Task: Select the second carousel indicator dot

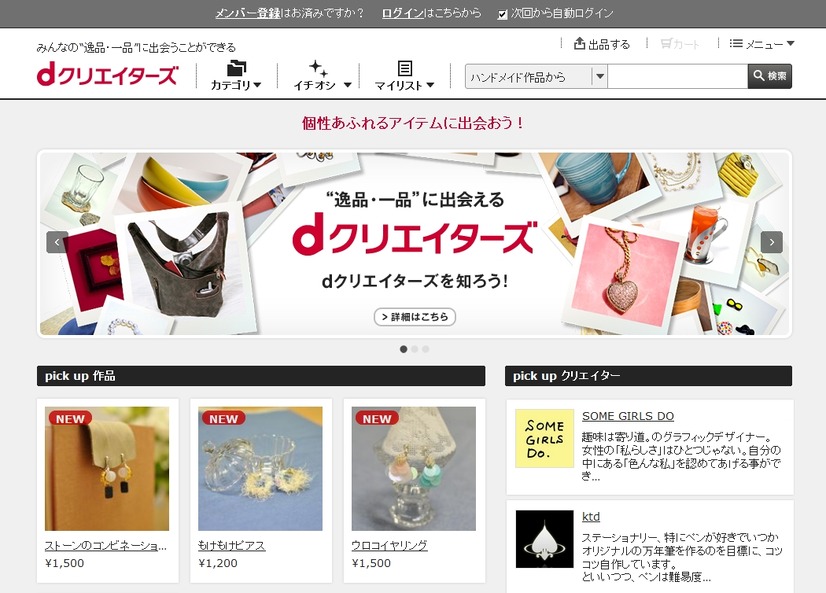Action: (x=415, y=349)
